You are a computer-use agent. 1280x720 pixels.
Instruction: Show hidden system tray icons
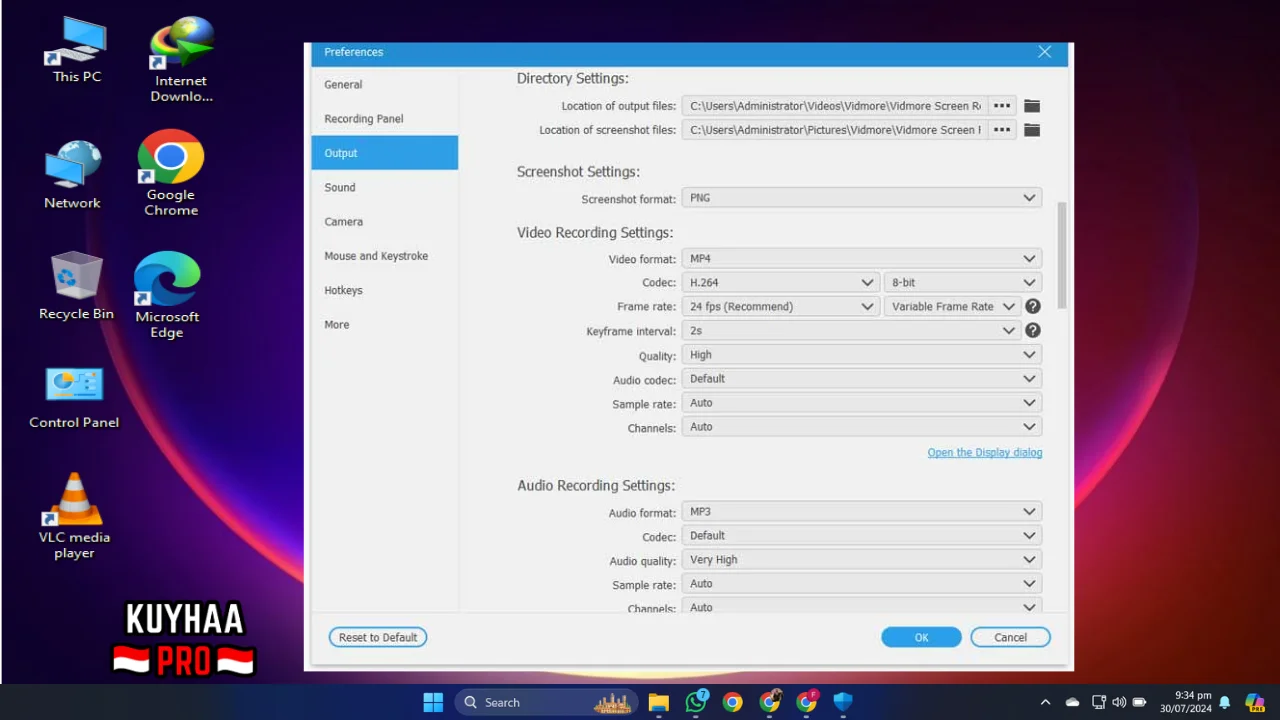pos(1045,702)
